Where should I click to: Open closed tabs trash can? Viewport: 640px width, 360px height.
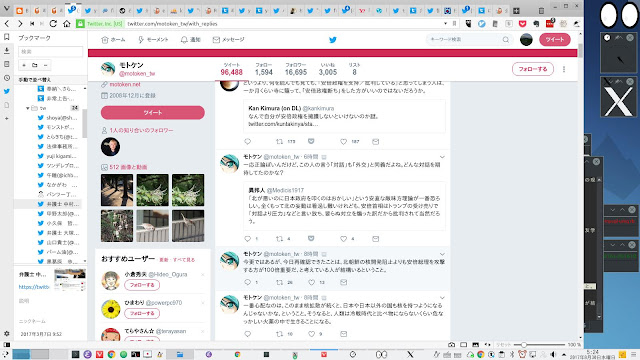[541, 11]
